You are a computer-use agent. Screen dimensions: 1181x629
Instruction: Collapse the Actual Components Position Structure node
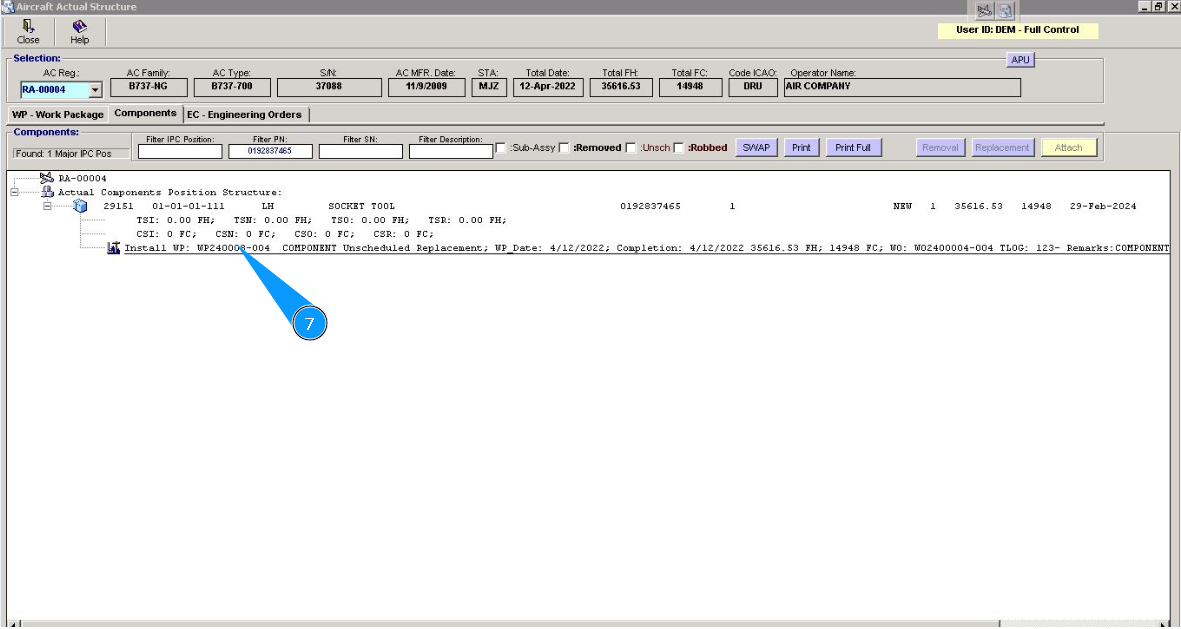click(x=14, y=192)
